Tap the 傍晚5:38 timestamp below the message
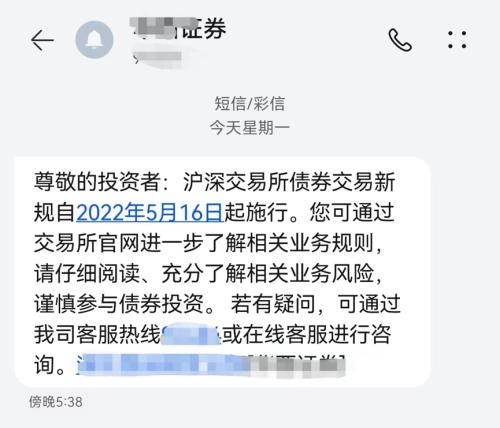The width and height of the screenshot is (500, 428). (55, 402)
